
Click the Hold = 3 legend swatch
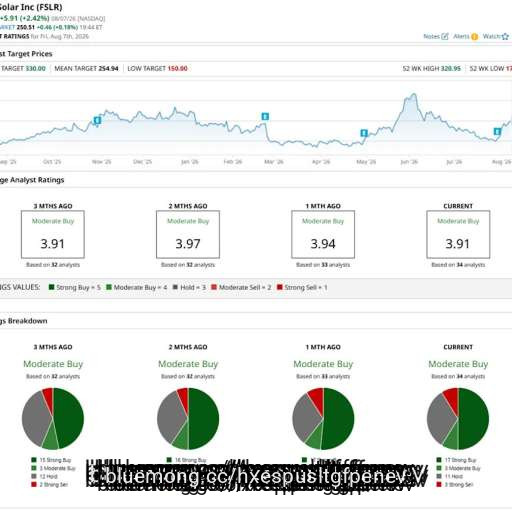pos(175,287)
